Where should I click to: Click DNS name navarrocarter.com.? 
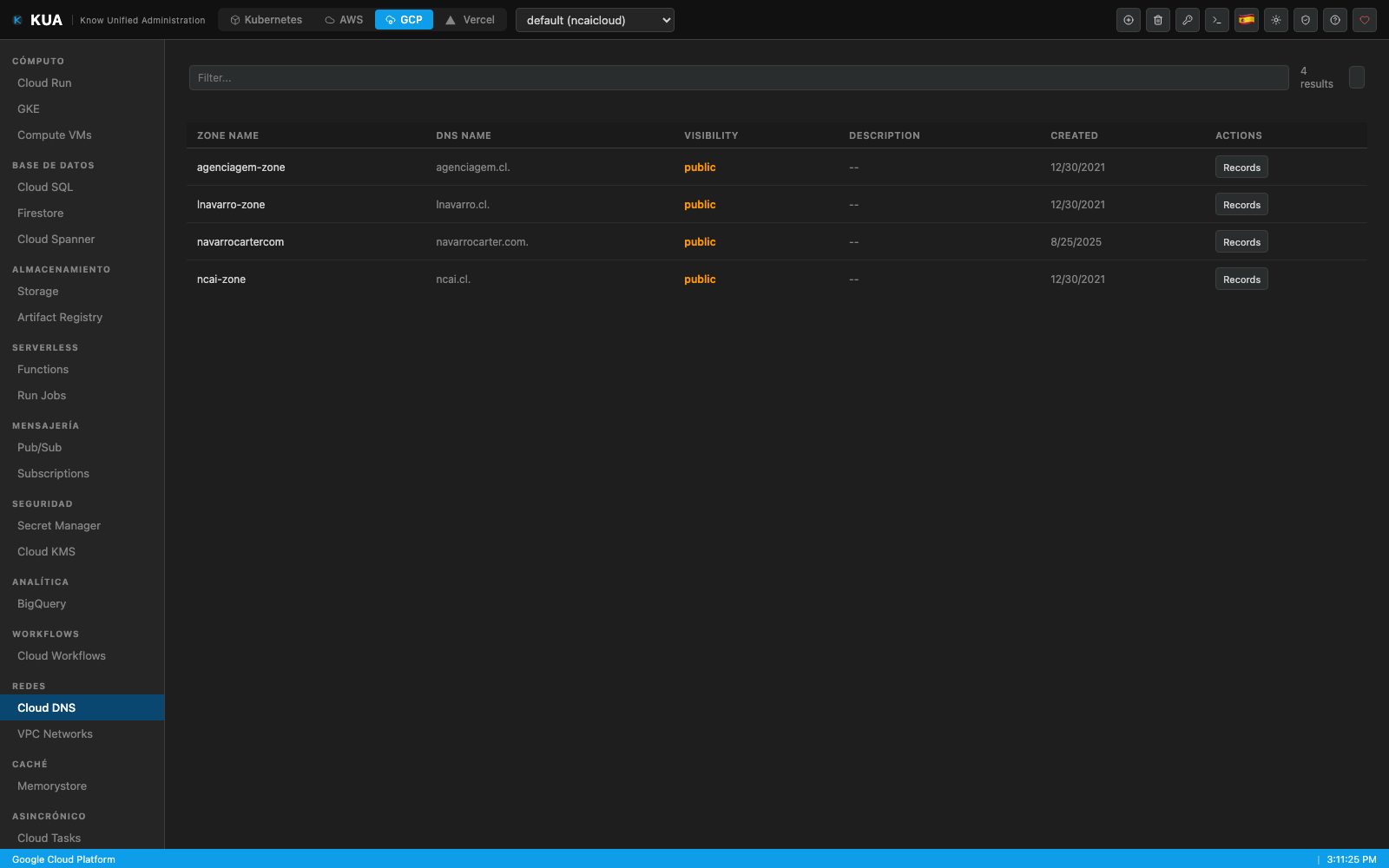click(482, 242)
